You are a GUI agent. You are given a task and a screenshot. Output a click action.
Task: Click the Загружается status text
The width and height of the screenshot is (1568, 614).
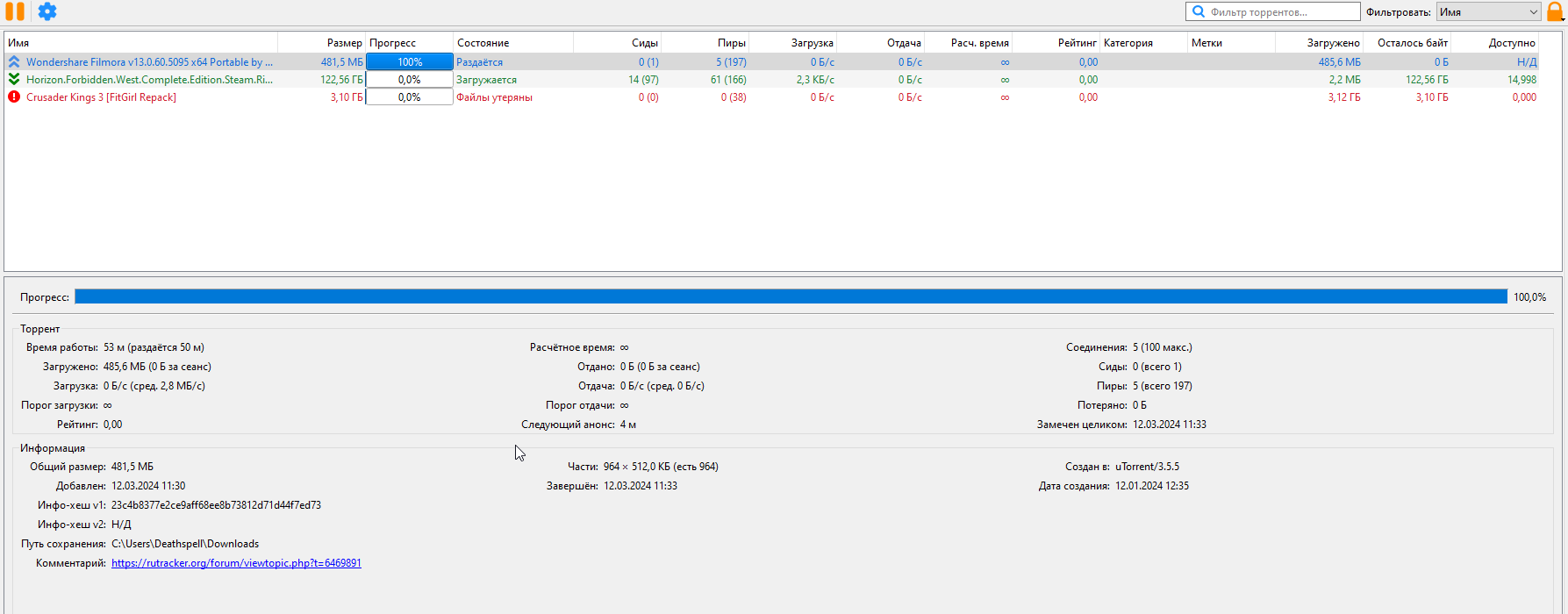pyautogui.click(x=486, y=79)
